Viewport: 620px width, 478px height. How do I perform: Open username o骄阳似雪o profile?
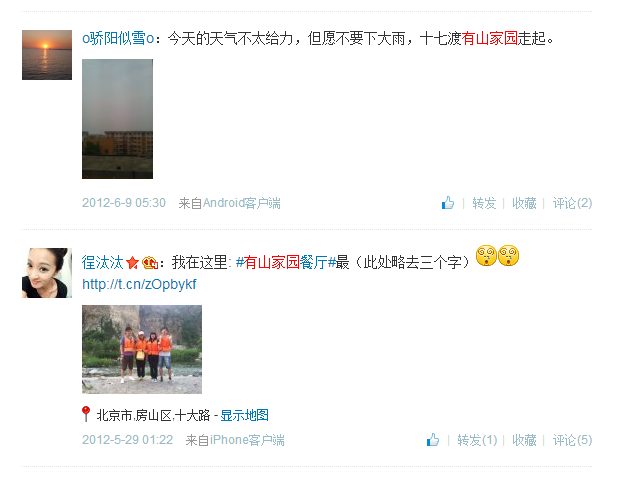tap(118, 38)
